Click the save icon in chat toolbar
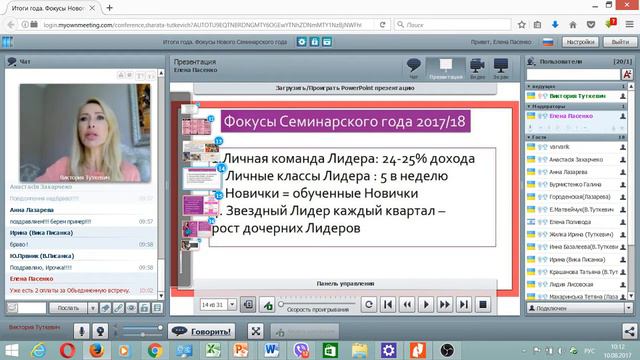 (x=144, y=308)
